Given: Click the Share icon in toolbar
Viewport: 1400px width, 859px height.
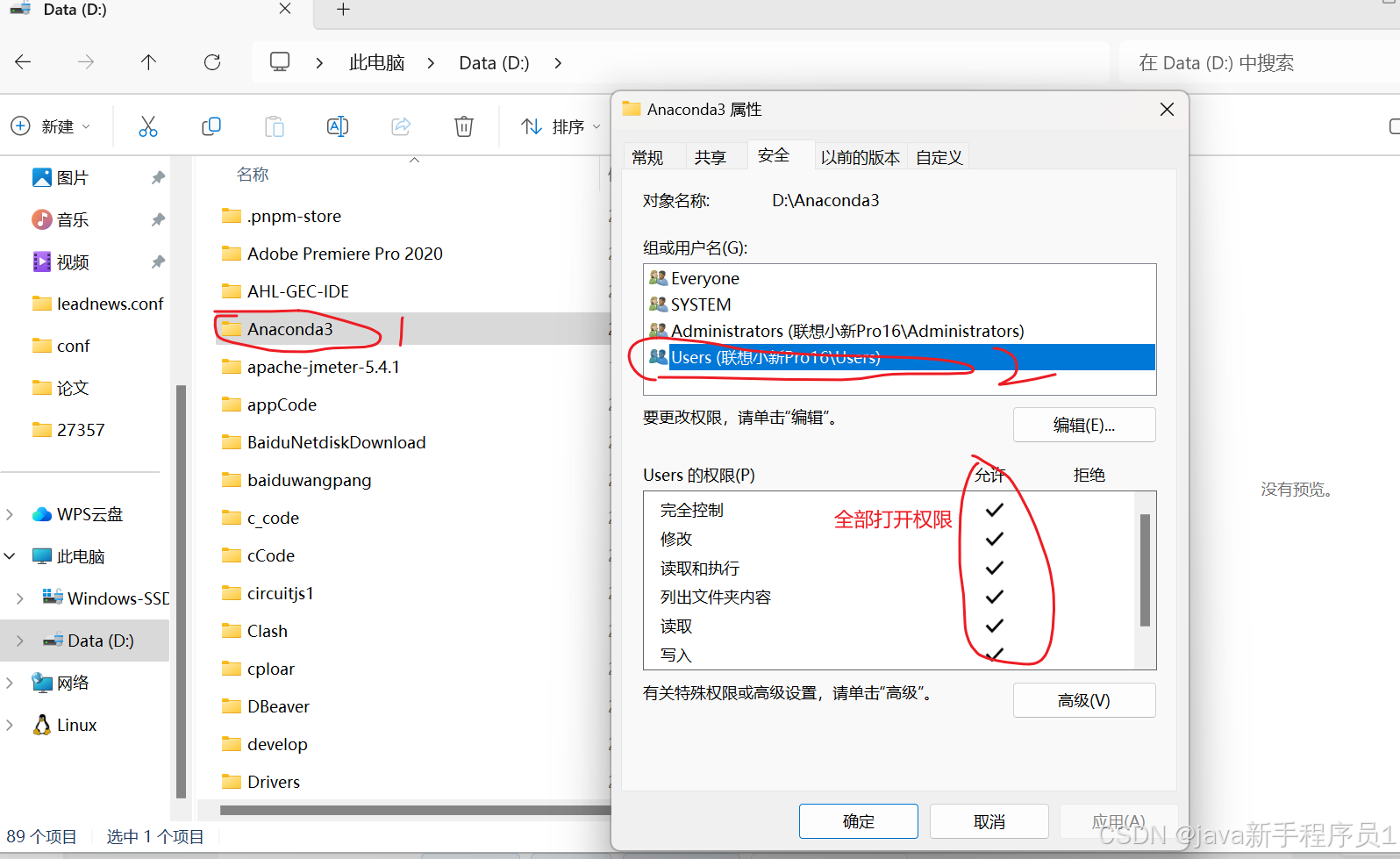Looking at the screenshot, I should click(x=401, y=126).
